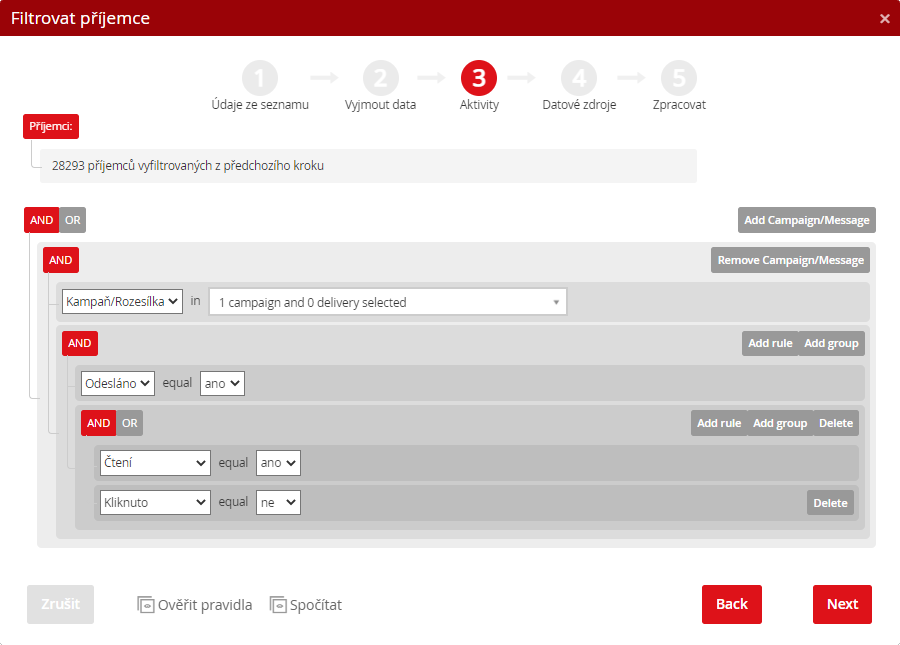Open the Kliknuto field dropdown
This screenshot has width=900, height=645.
(x=155, y=502)
